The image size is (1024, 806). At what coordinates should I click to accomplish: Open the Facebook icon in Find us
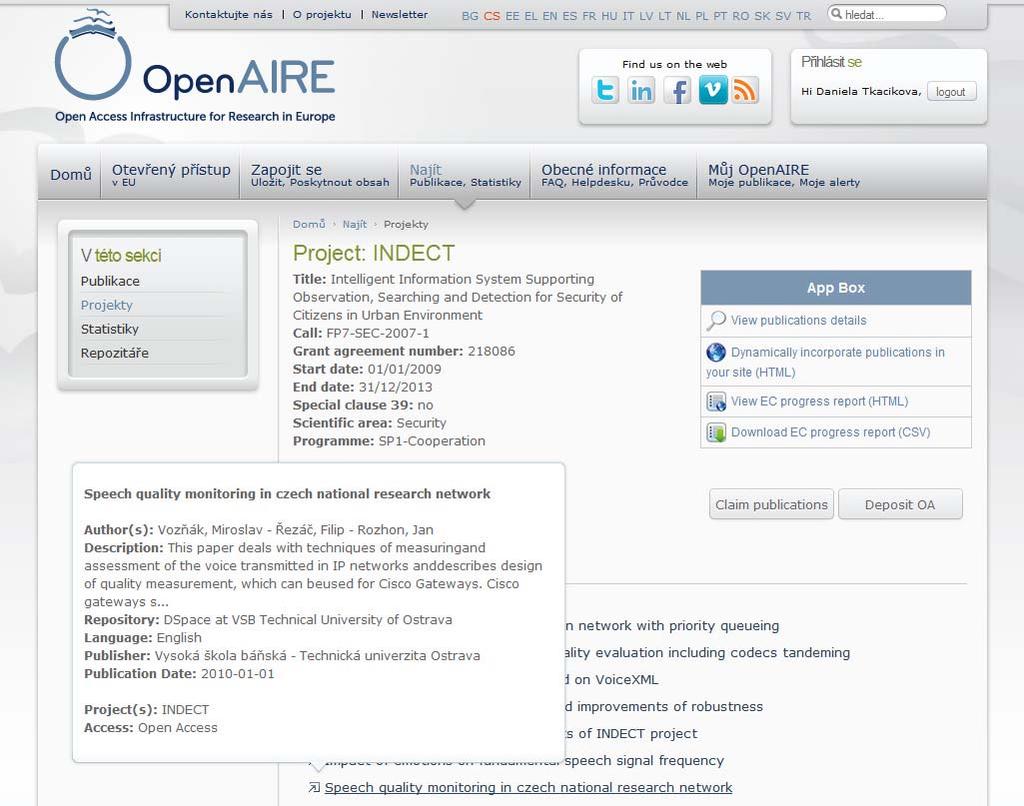click(677, 90)
